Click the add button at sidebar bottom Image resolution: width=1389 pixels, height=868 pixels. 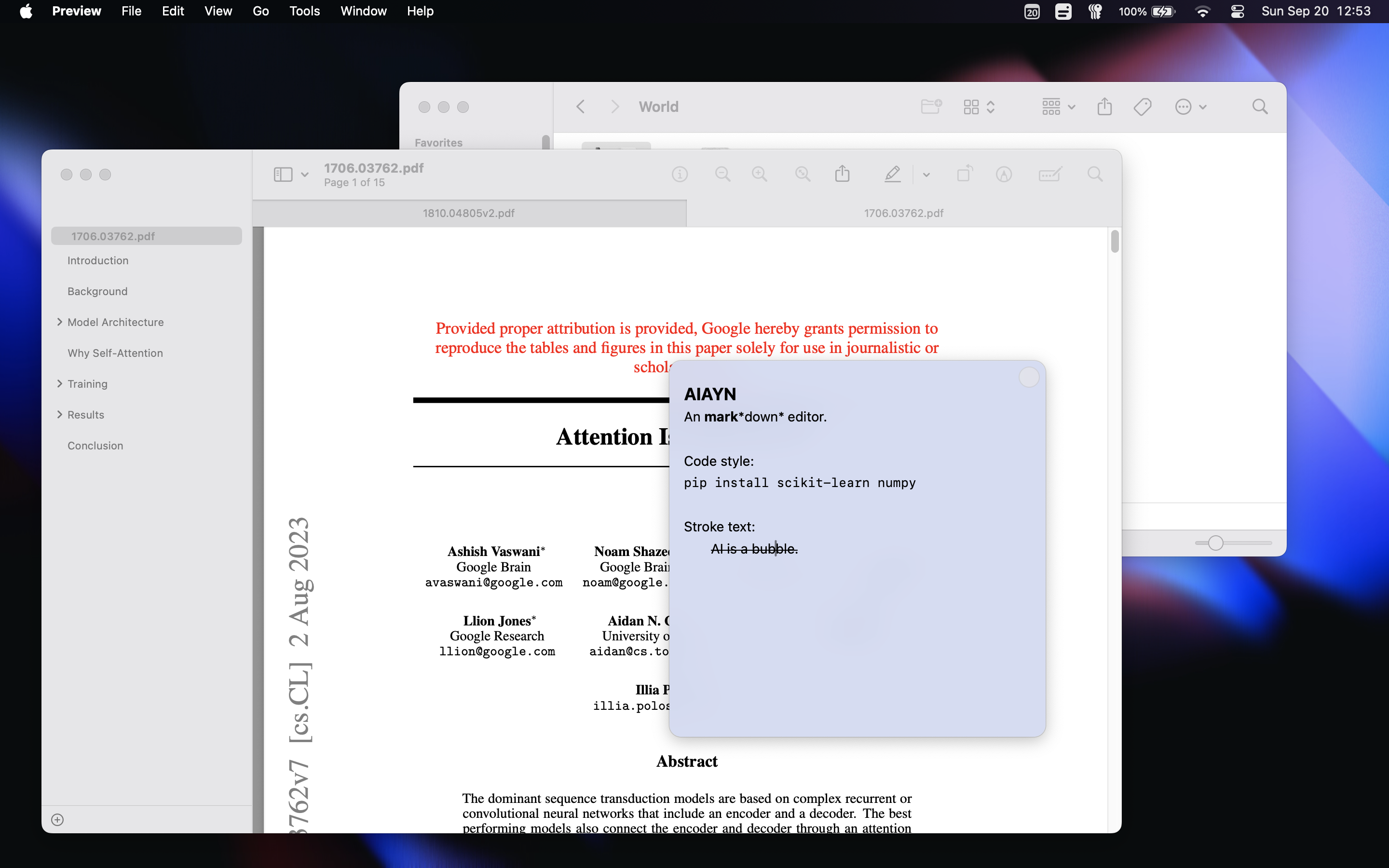(57, 820)
